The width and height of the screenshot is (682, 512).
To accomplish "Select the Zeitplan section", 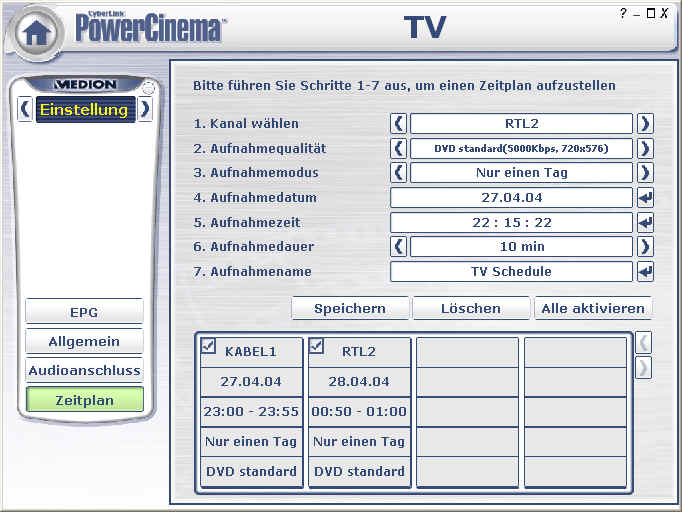I will point(84,400).
